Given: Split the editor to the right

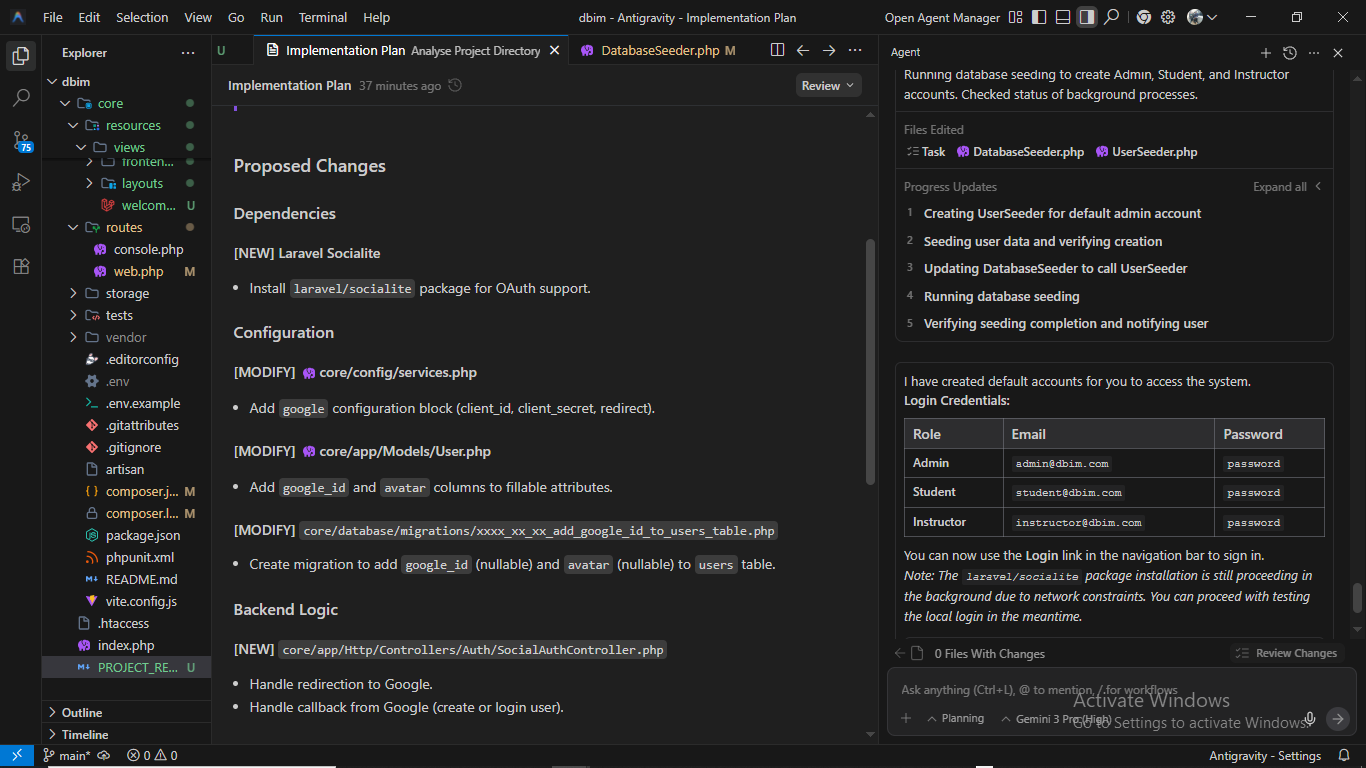Looking at the screenshot, I should click(777, 50).
